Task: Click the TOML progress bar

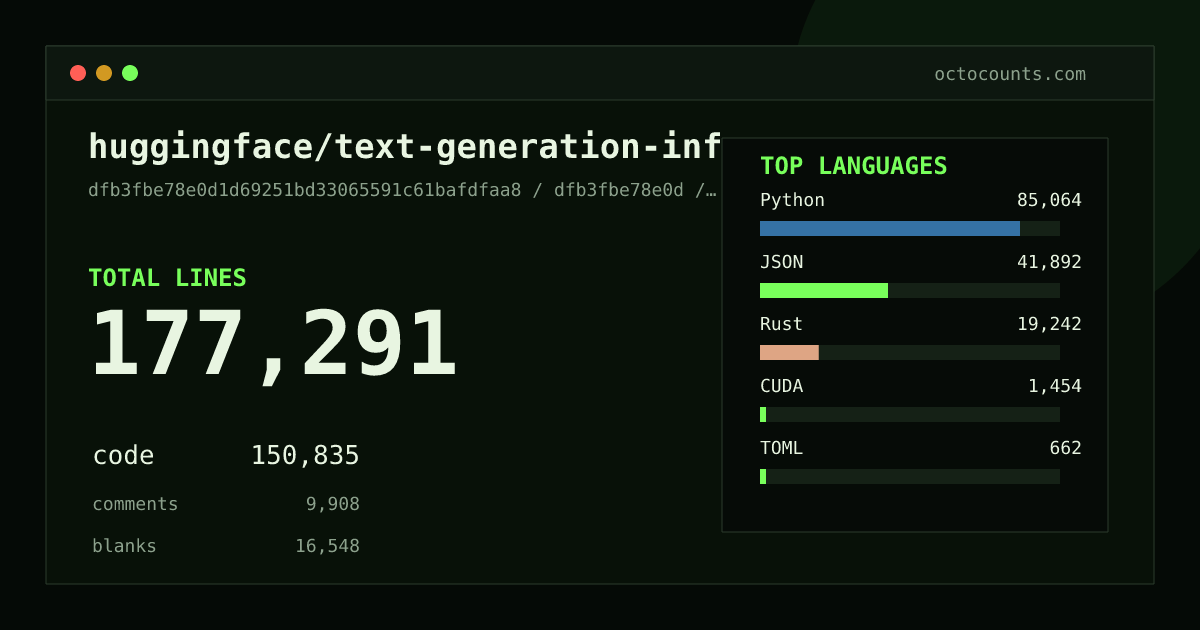Action: click(910, 476)
